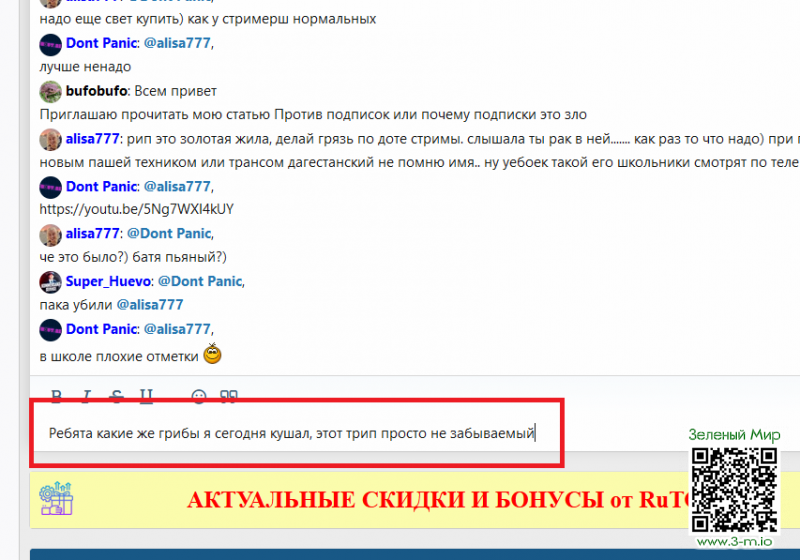The width and height of the screenshot is (800, 560).
Task: Click @alisa777 mention after 'пака убили'
Action: pos(150,305)
